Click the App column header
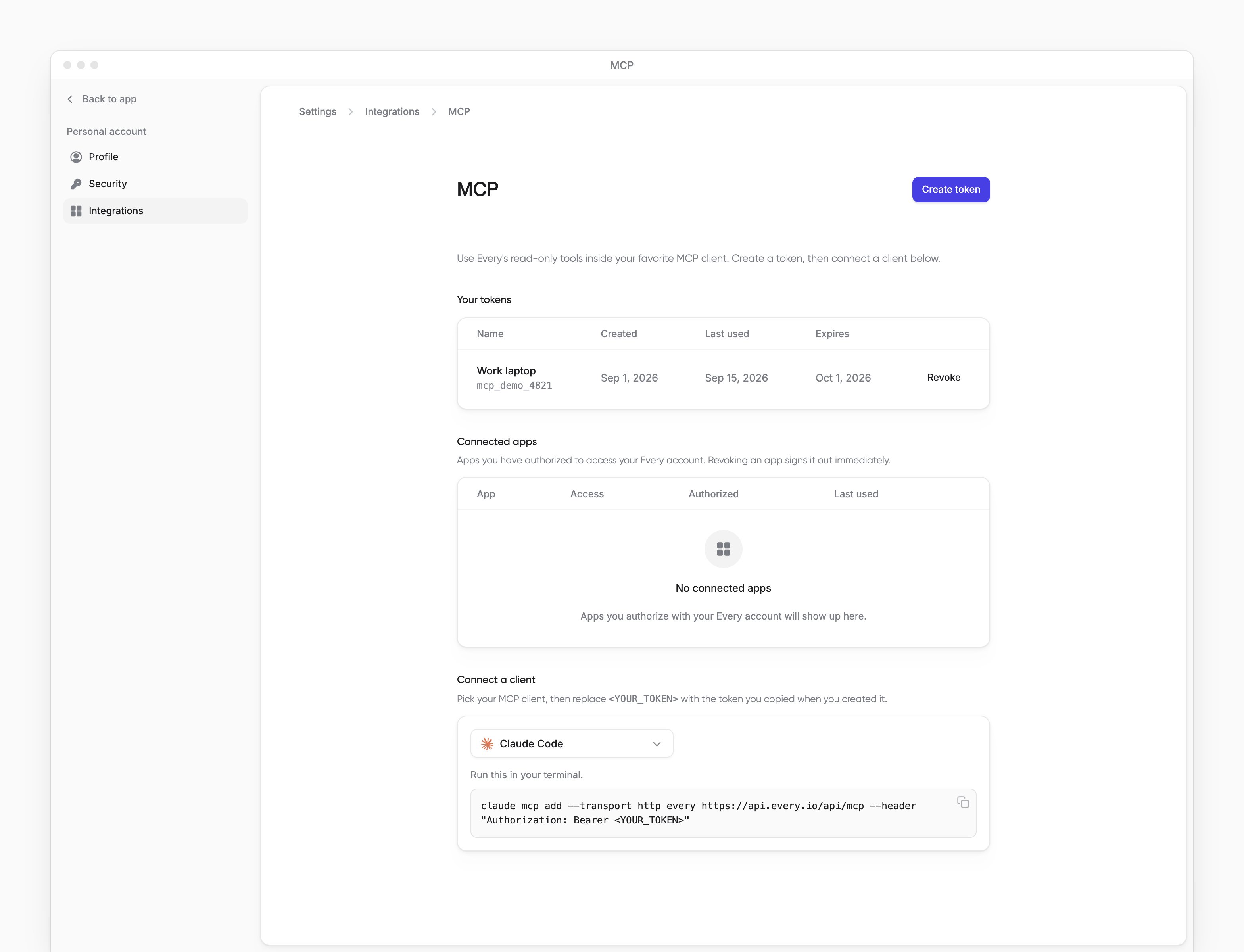1244x952 pixels. [486, 494]
